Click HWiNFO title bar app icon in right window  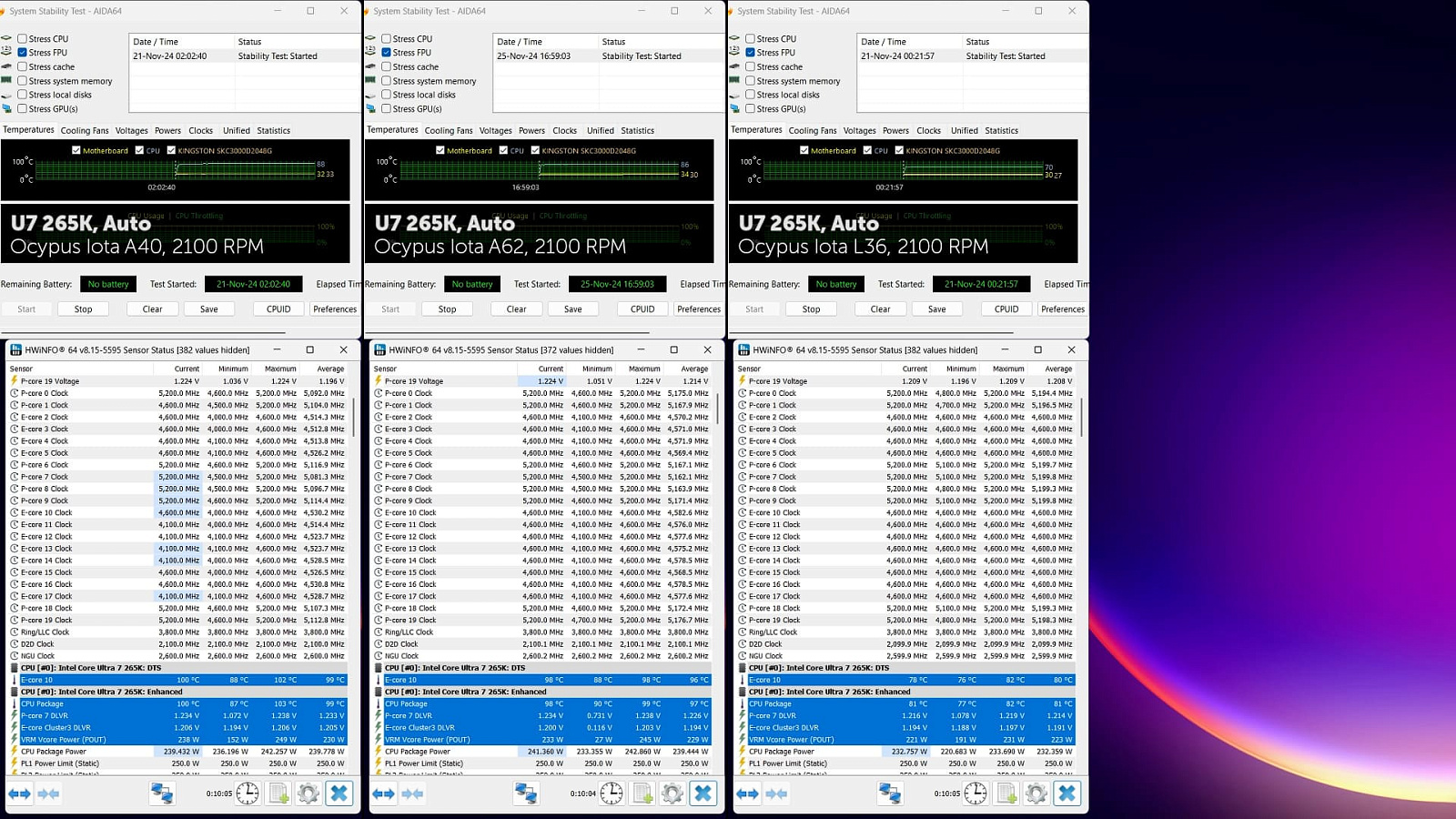click(743, 349)
